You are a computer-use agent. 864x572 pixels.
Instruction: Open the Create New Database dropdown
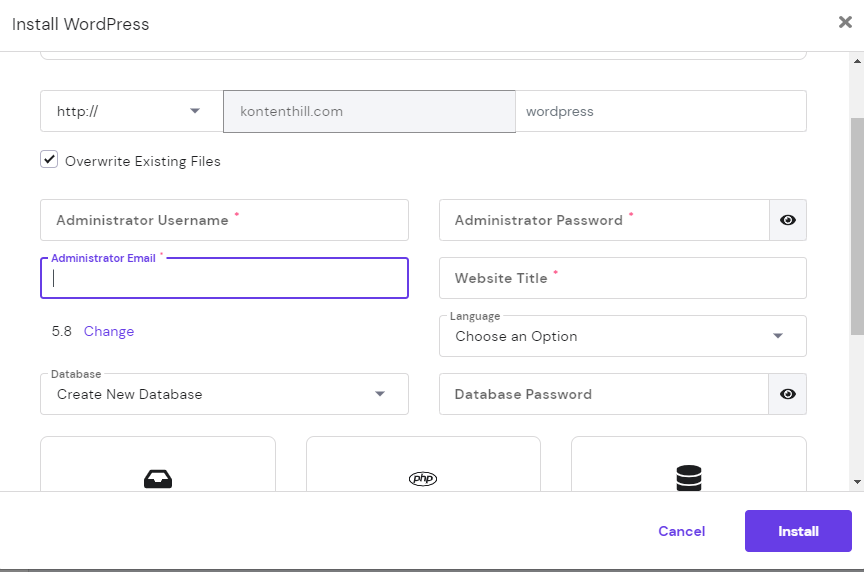[x=224, y=394]
